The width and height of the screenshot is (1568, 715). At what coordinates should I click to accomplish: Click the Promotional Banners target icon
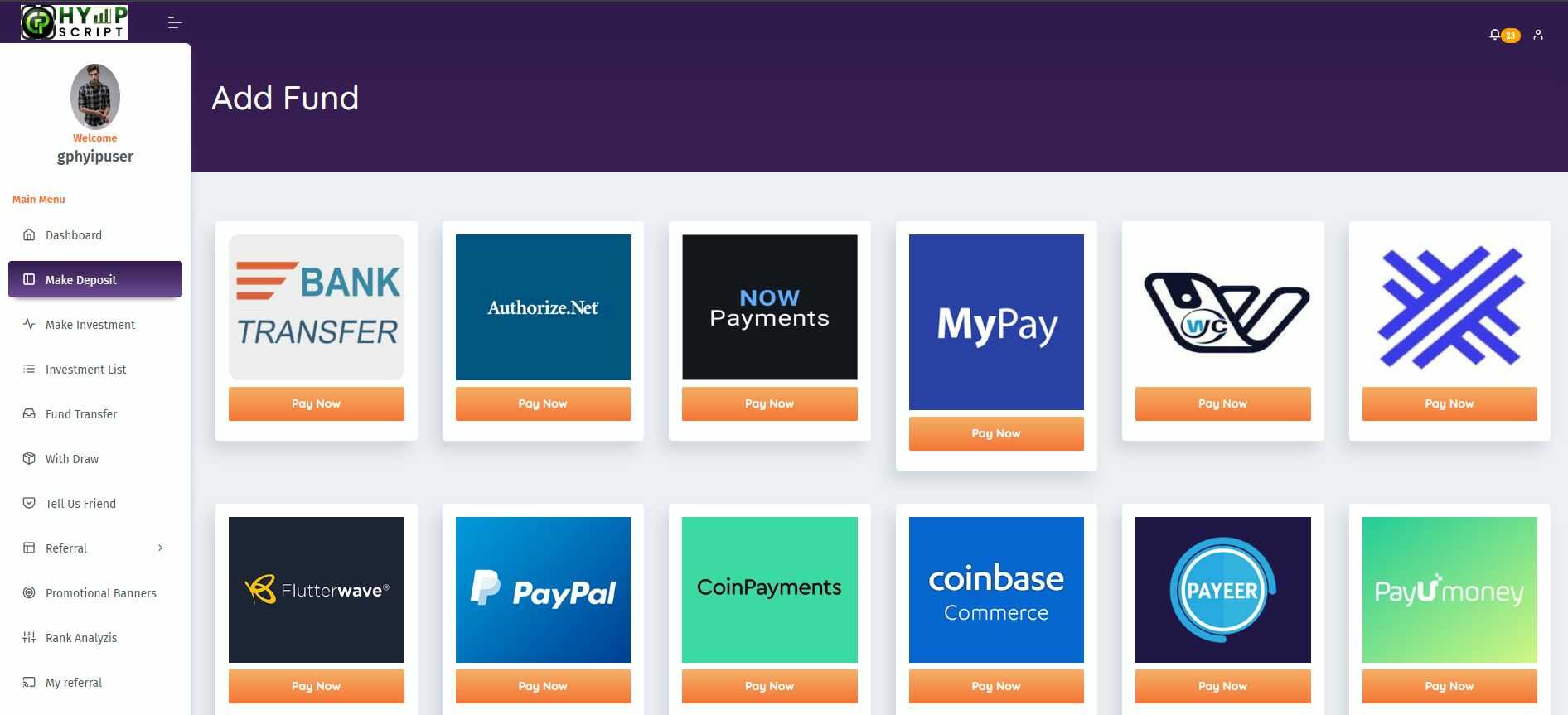click(29, 592)
